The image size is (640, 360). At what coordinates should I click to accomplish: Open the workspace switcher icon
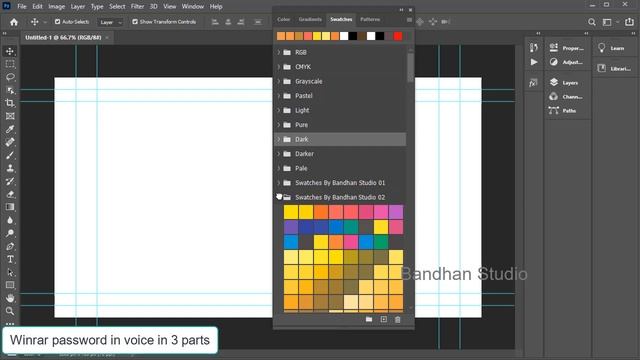point(607,22)
